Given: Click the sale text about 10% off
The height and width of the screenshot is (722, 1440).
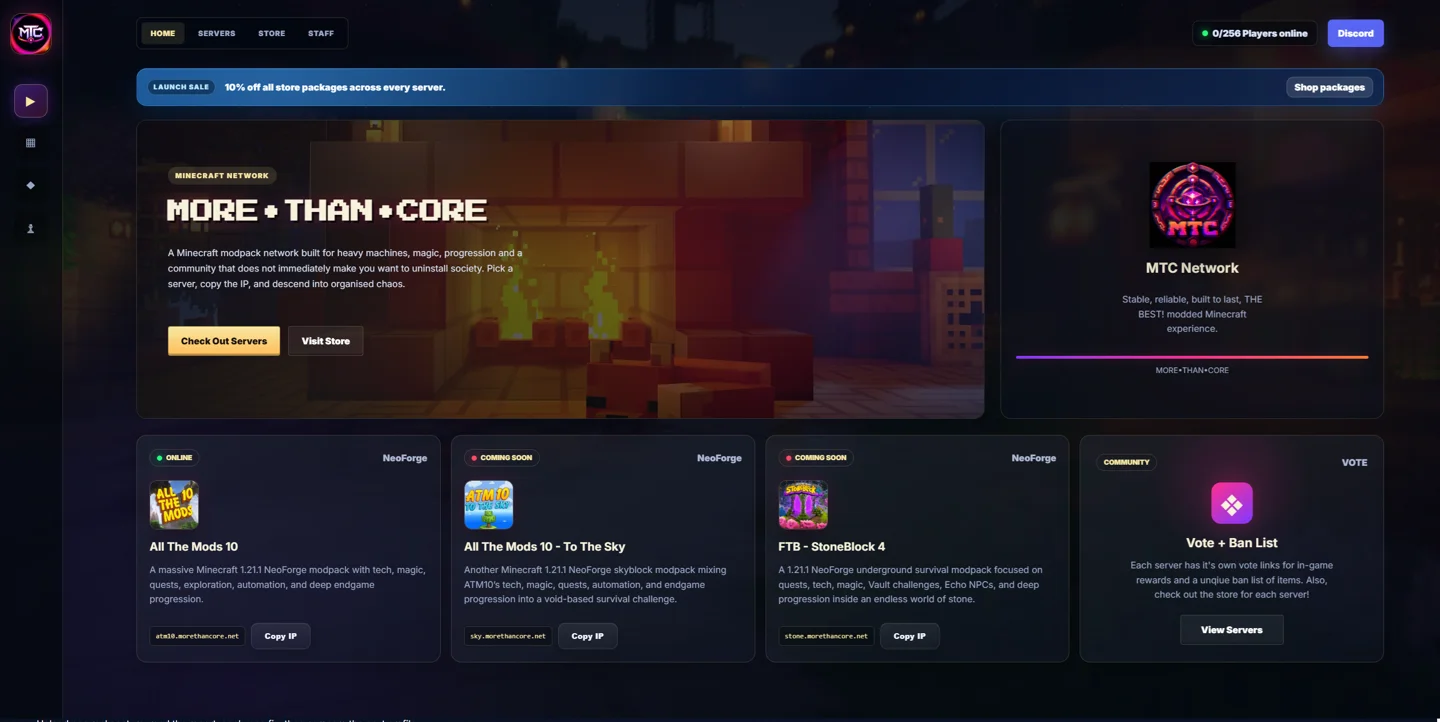Looking at the screenshot, I should [335, 87].
